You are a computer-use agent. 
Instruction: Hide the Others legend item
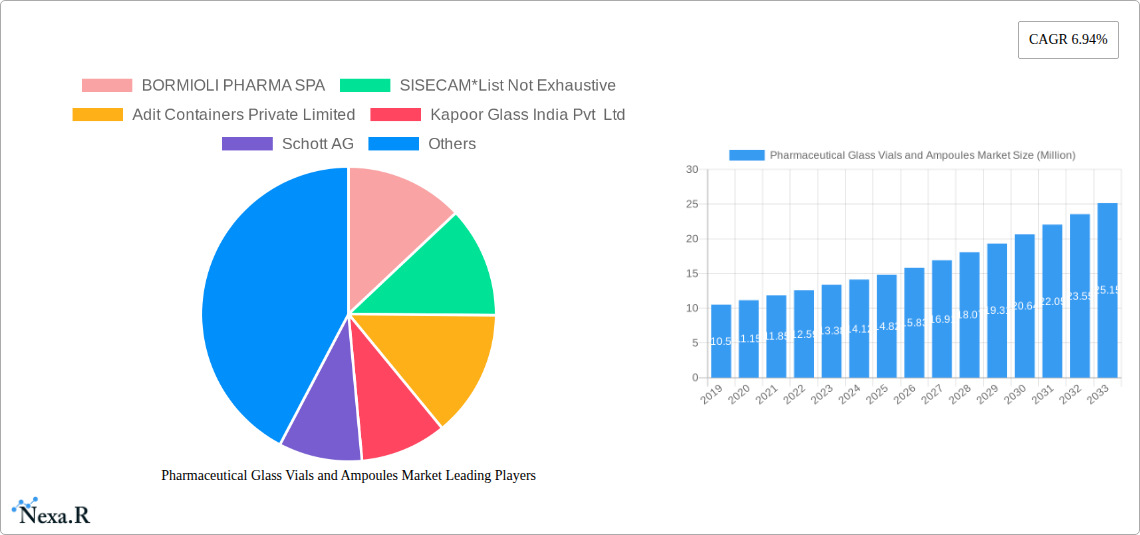[421, 144]
